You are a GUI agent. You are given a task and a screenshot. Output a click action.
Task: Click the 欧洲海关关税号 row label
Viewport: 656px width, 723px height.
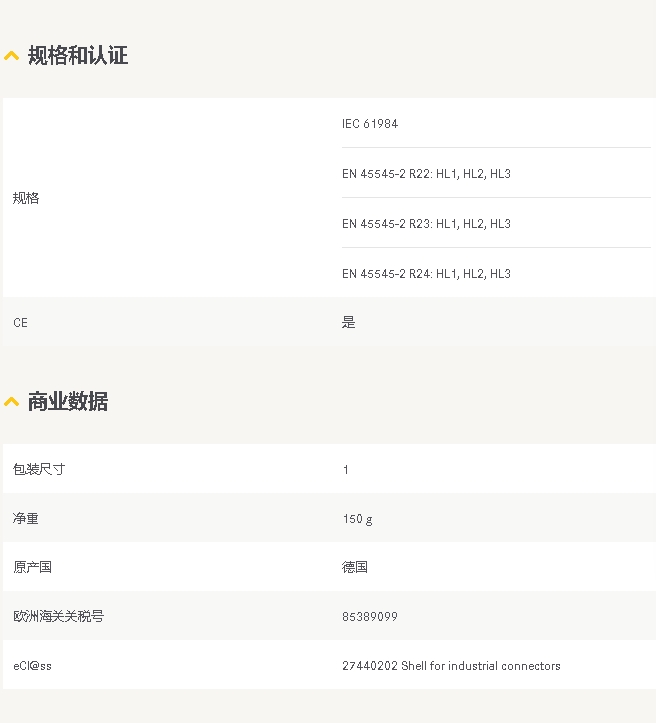pos(58,616)
